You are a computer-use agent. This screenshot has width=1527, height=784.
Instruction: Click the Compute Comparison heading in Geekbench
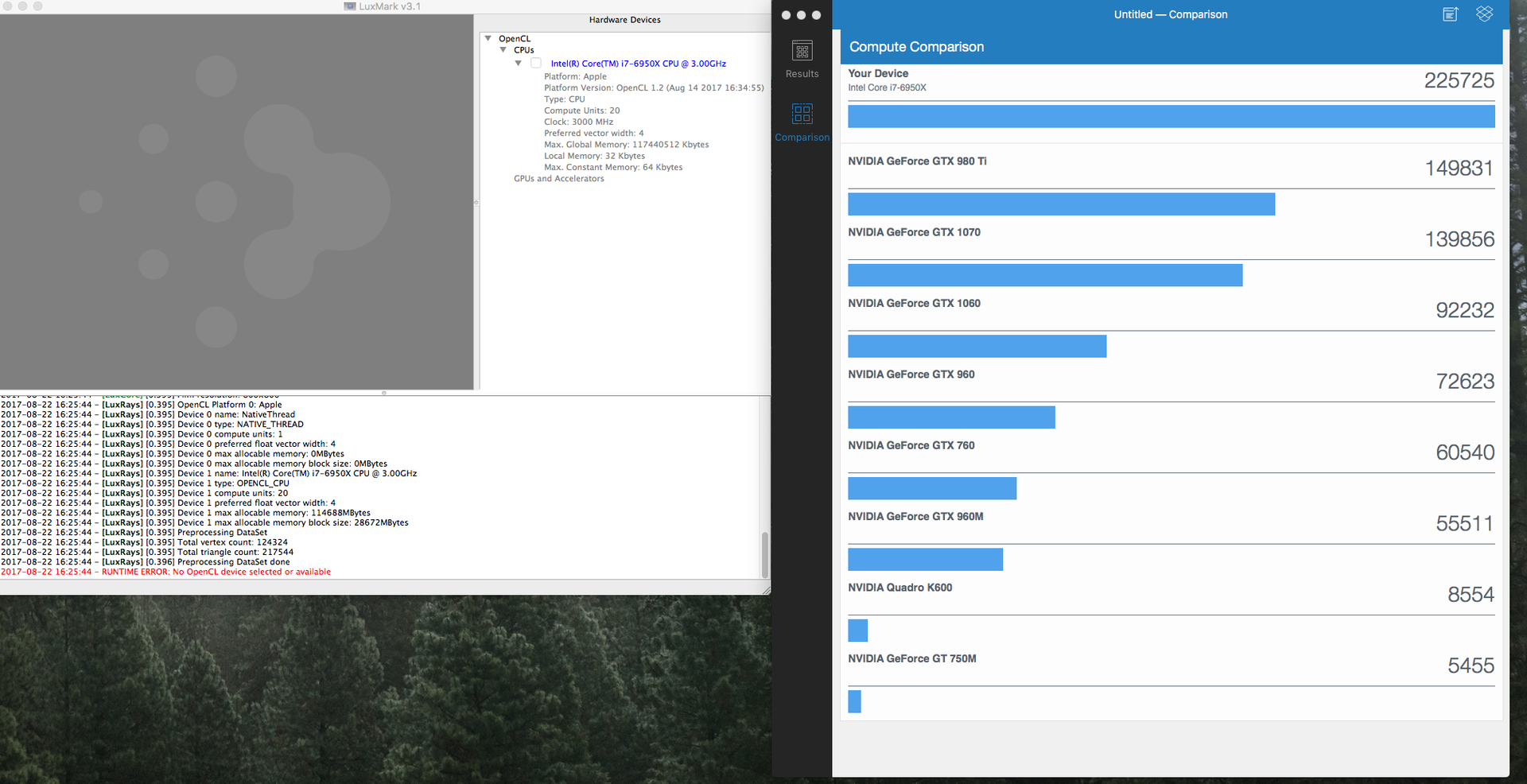(916, 47)
